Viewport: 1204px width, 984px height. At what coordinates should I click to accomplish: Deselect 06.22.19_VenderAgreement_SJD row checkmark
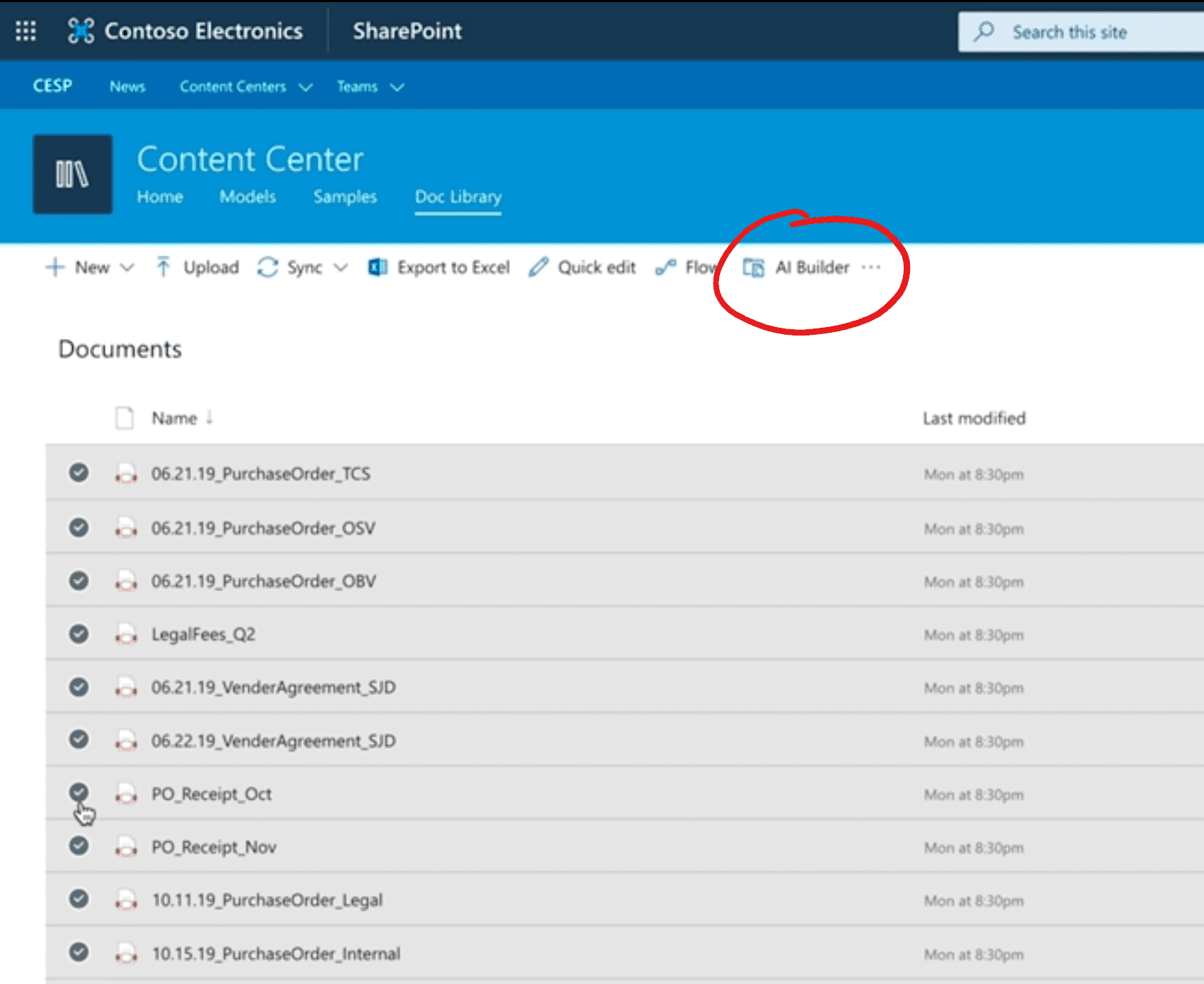point(79,739)
